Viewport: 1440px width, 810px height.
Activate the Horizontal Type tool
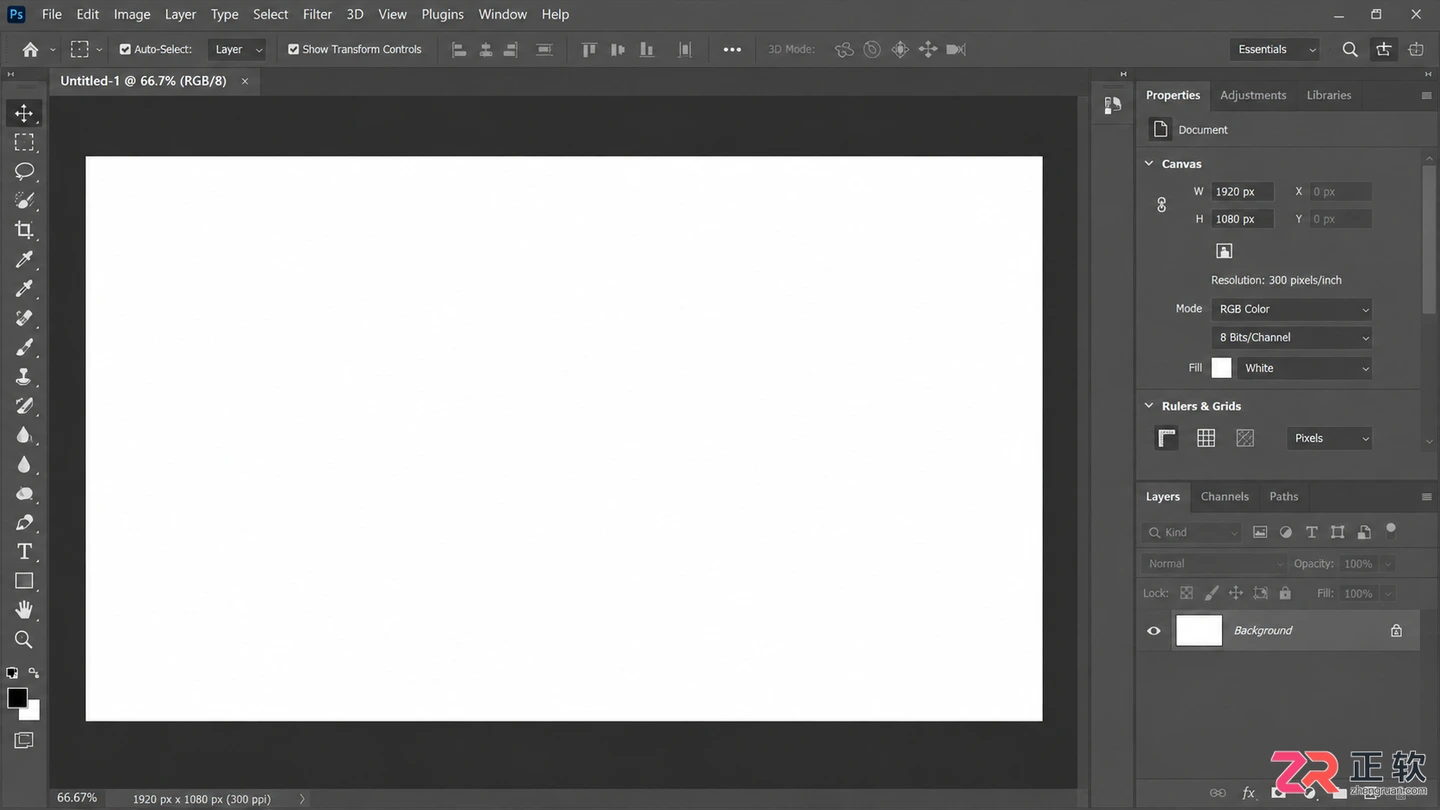[24, 552]
